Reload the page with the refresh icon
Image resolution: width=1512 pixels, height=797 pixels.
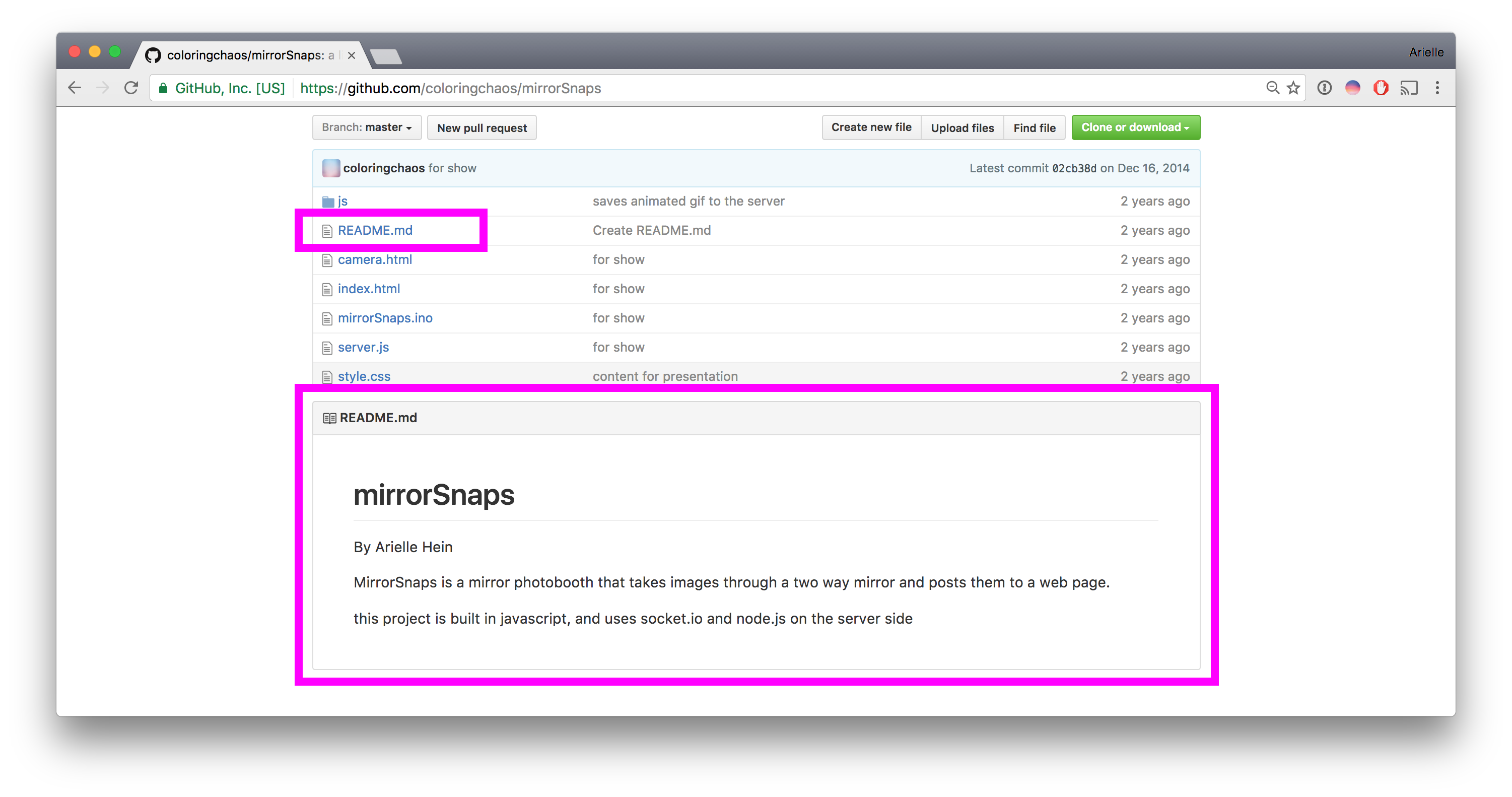pyautogui.click(x=131, y=88)
